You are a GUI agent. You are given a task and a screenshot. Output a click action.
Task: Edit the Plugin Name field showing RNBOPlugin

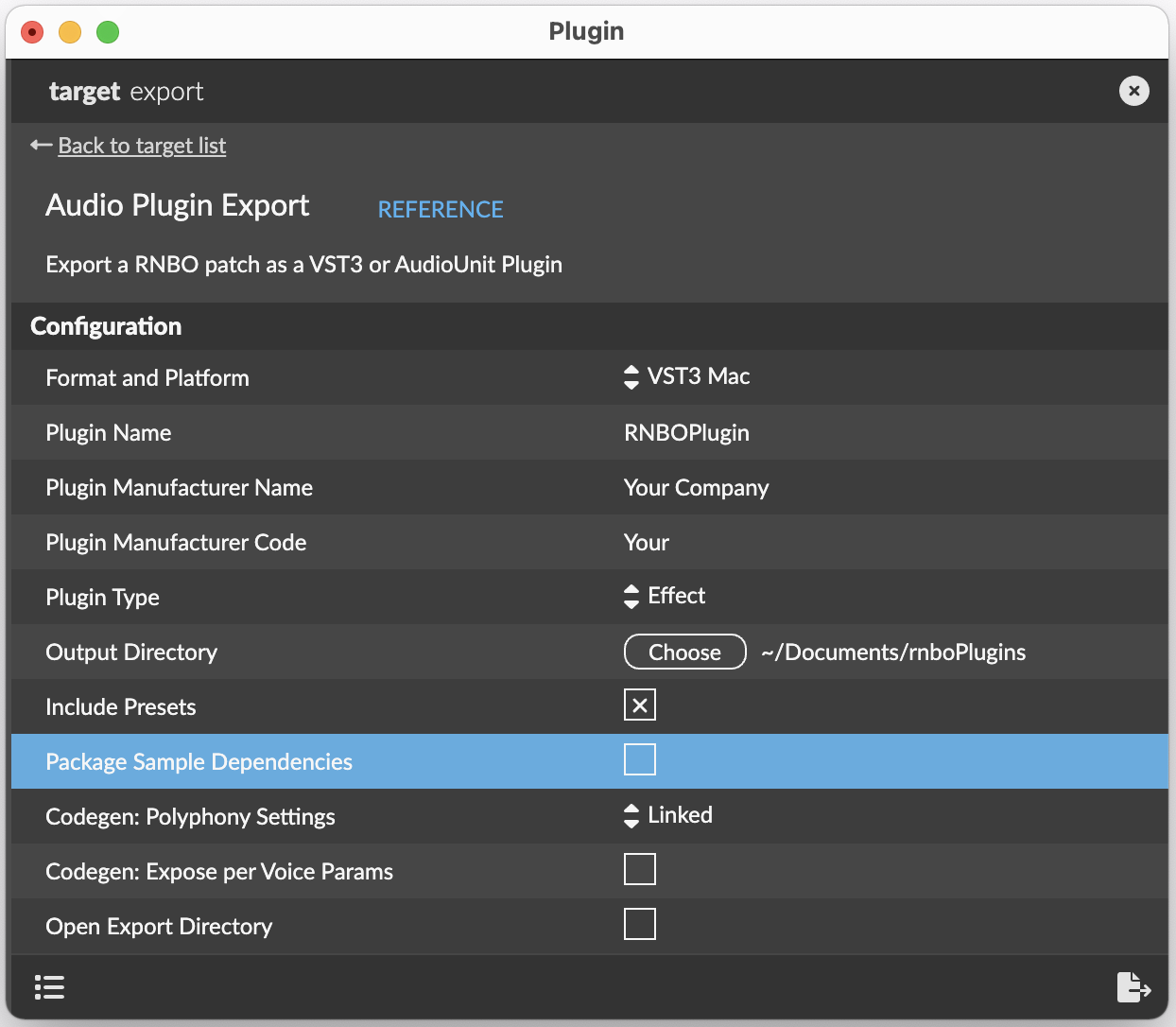pos(685,432)
